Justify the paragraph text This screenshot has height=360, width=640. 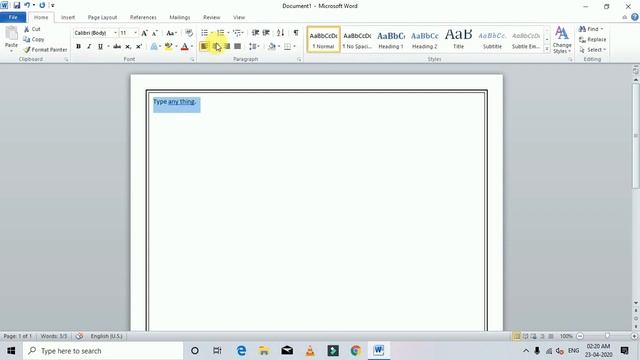pyautogui.click(x=238, y=47)
